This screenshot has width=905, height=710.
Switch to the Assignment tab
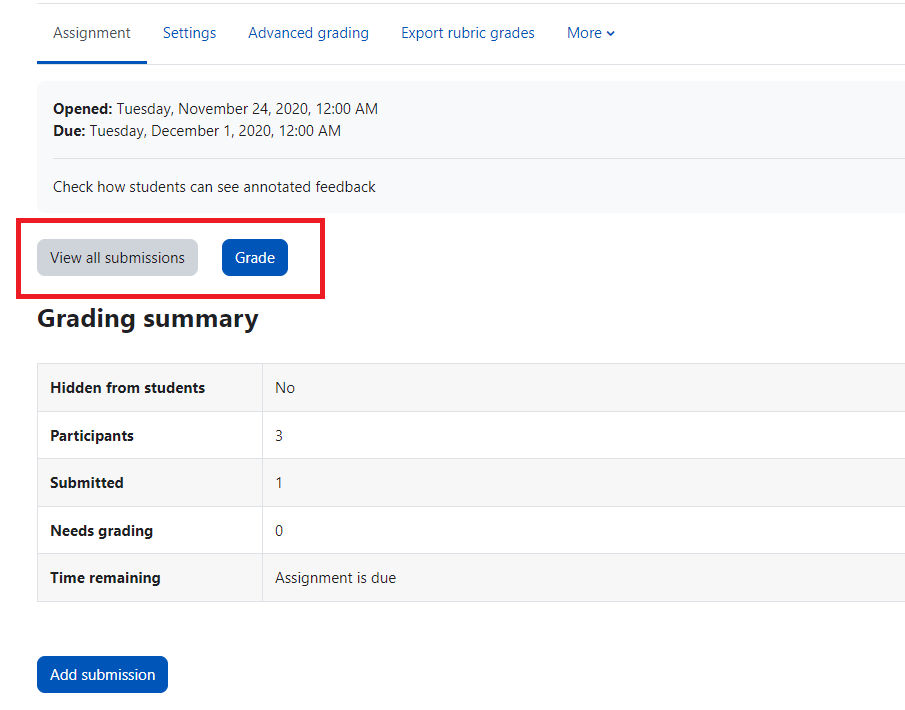coord(91,32)
